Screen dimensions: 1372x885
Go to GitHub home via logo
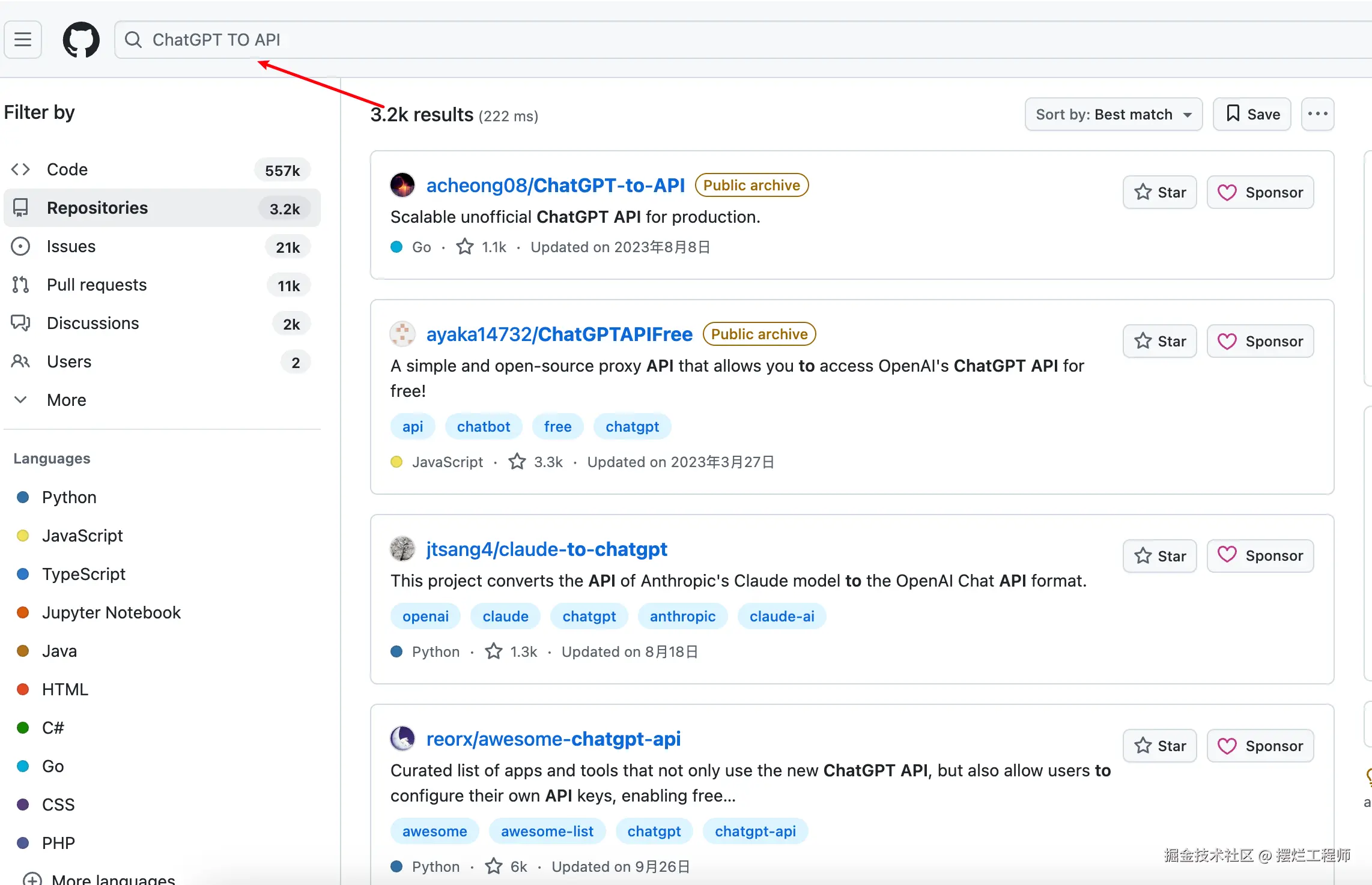click(81, 40)
